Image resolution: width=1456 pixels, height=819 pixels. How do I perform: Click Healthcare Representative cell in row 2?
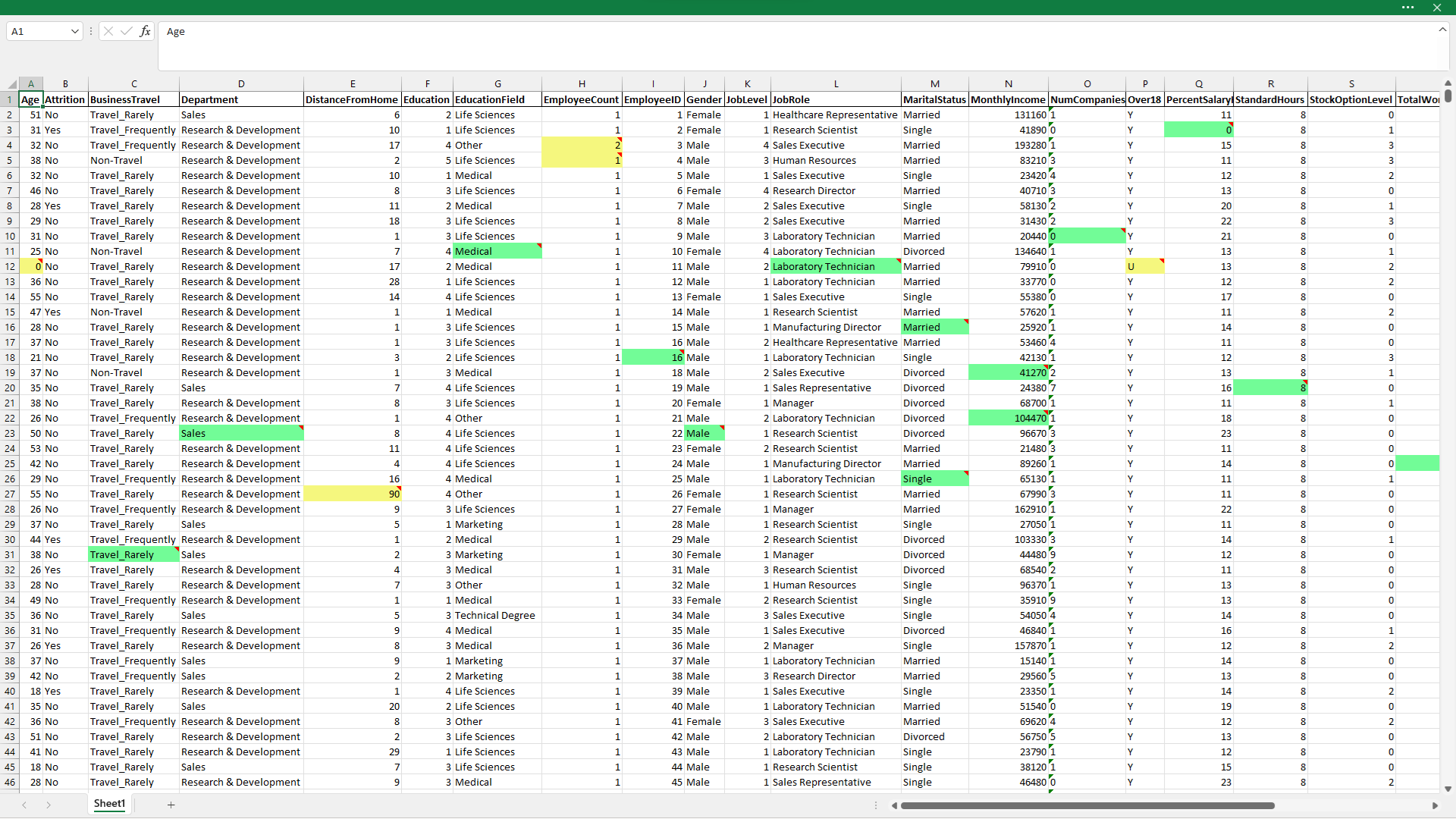[x=836, y=115]
